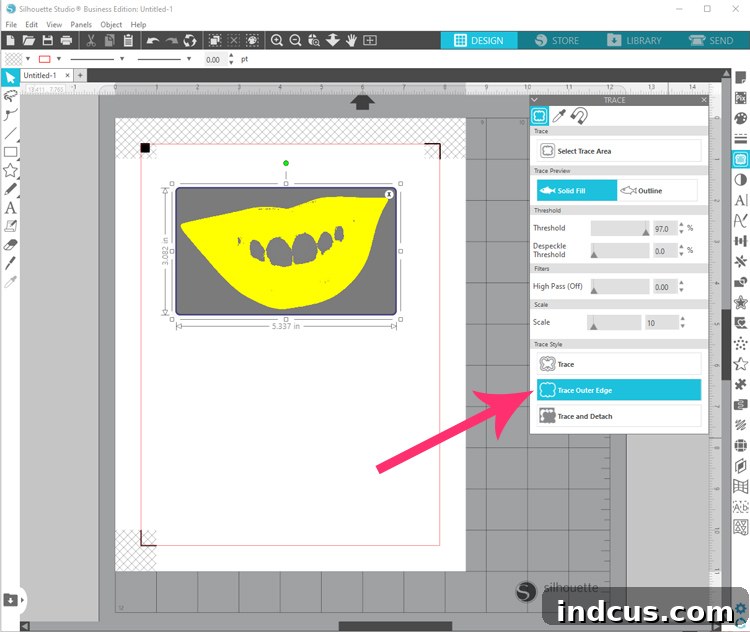Open the Pixscan panel icon
Screen dimensions: 750x632
(x=740, y=98)
